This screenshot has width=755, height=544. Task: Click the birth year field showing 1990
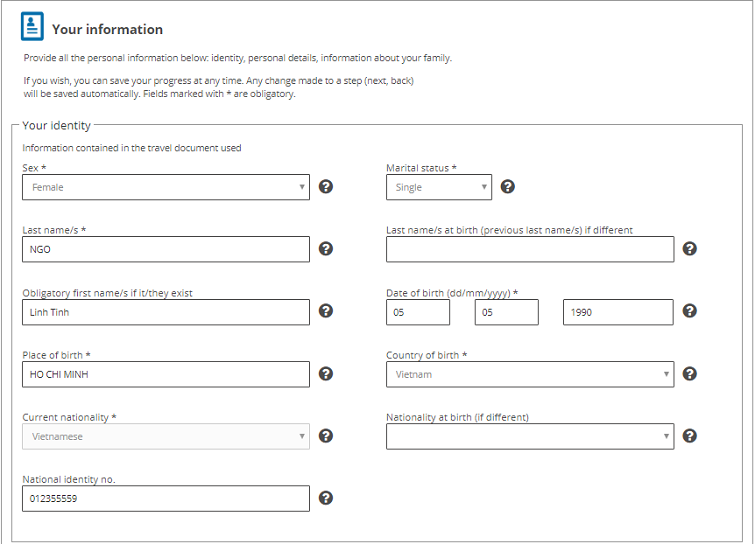618,312
